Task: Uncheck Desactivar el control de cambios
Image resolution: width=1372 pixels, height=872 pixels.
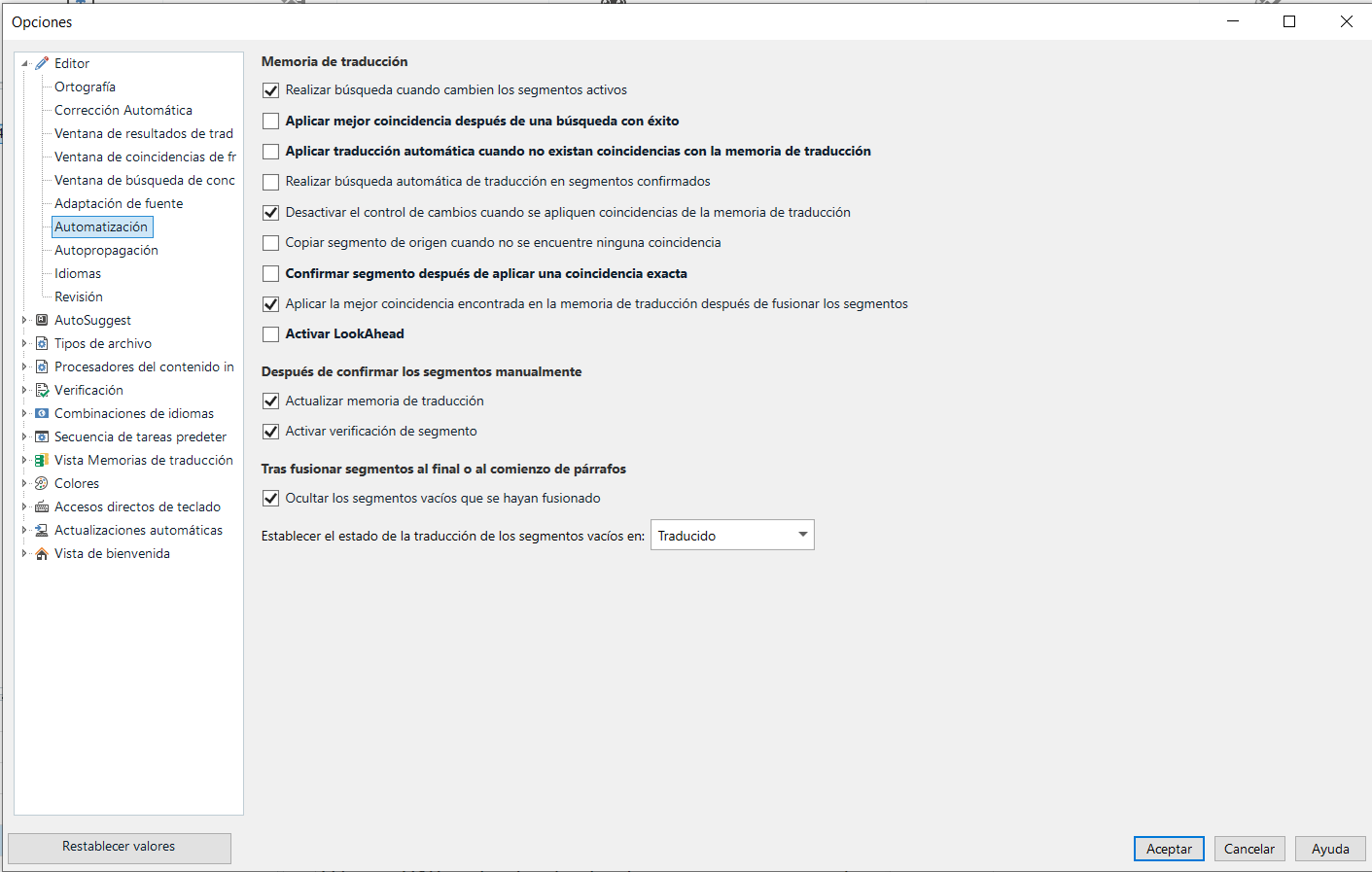Action: 271,212
